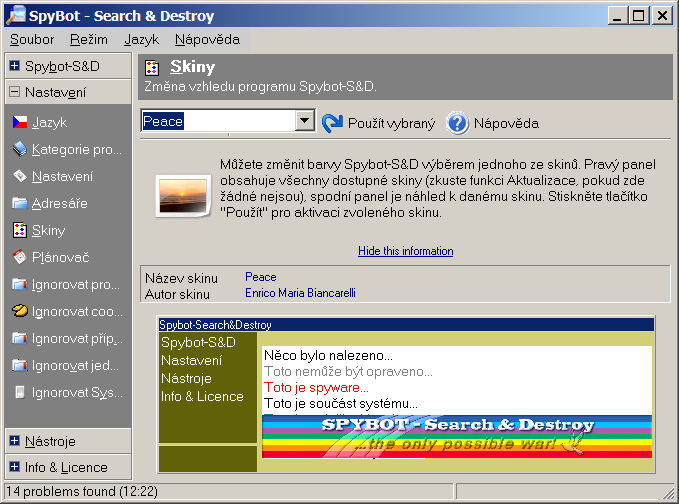This screenshot has width=679, height=504.
Task: Click the Skiny palette icon in sidebar
Action: pyautogui.click(x=19, y=230)
